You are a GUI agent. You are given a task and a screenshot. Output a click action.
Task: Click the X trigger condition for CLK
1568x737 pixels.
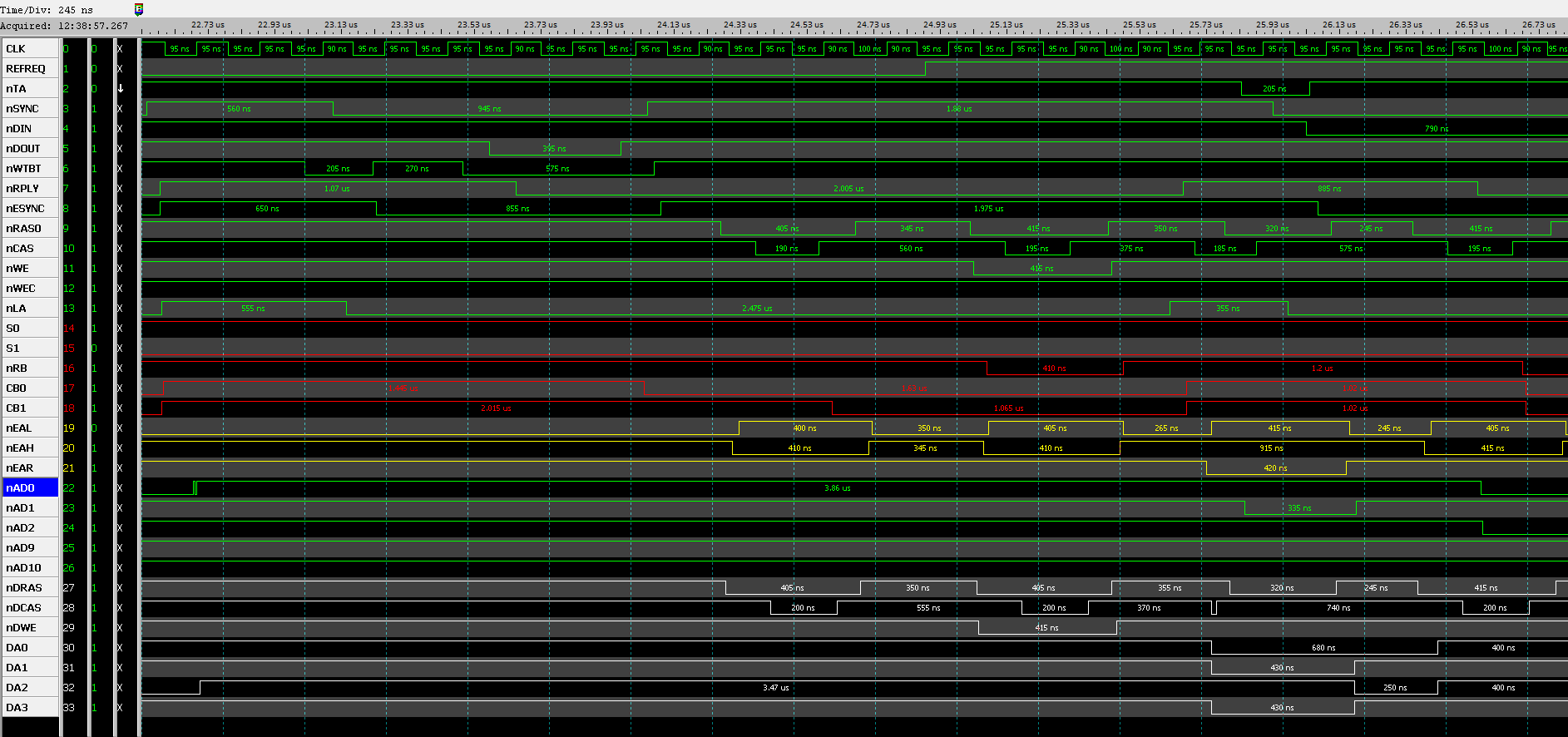[x=121, y=49]
